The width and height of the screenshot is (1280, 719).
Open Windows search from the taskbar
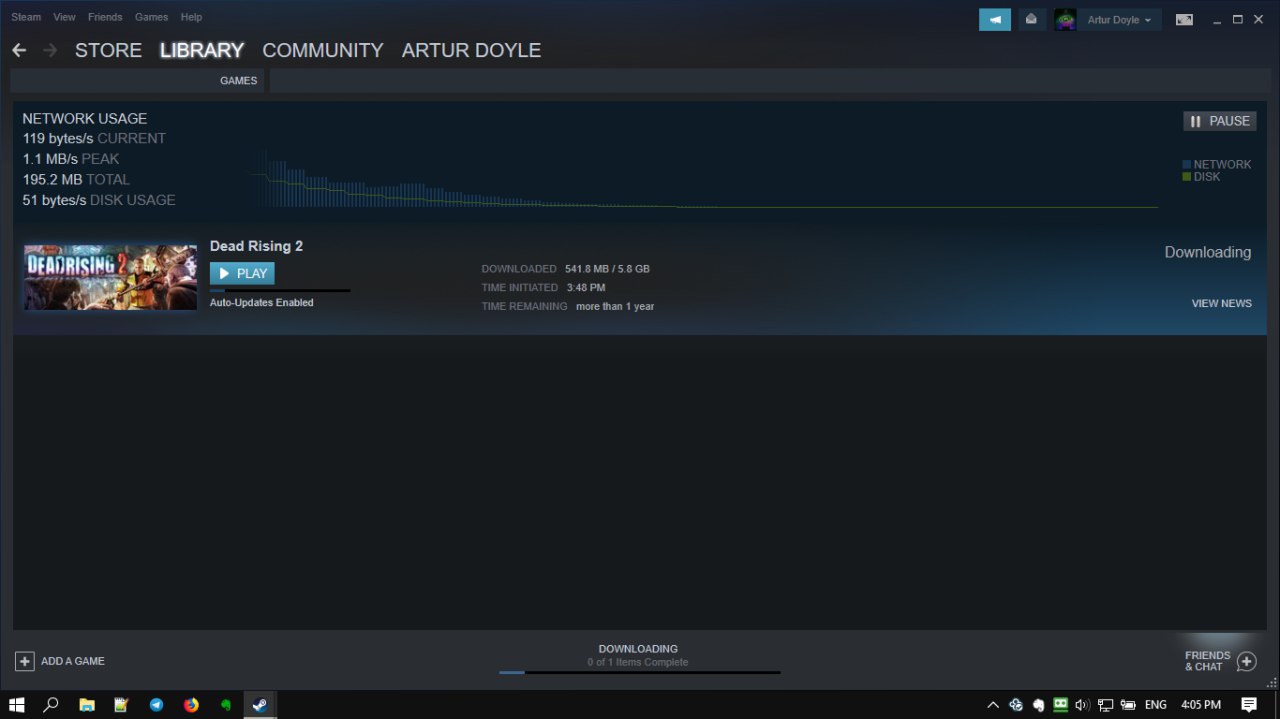51,704
